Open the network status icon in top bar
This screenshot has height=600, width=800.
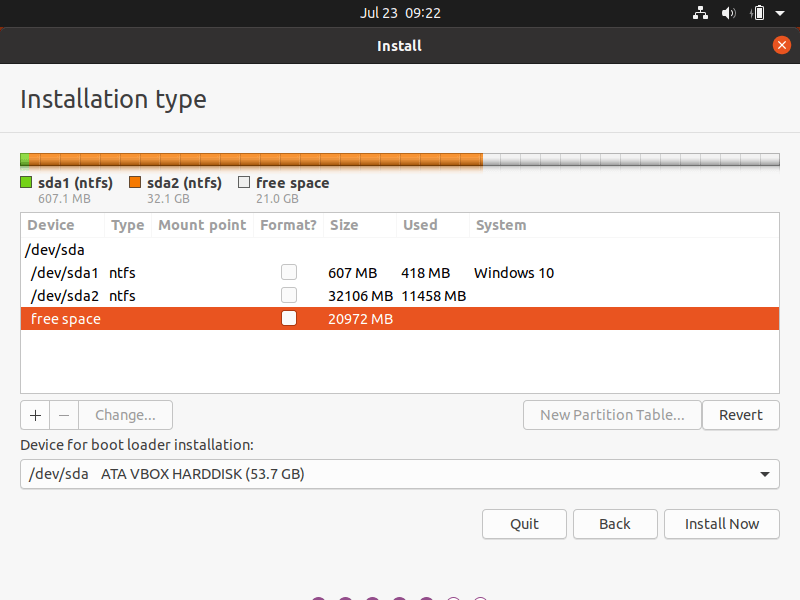click(x=700, y=13)
